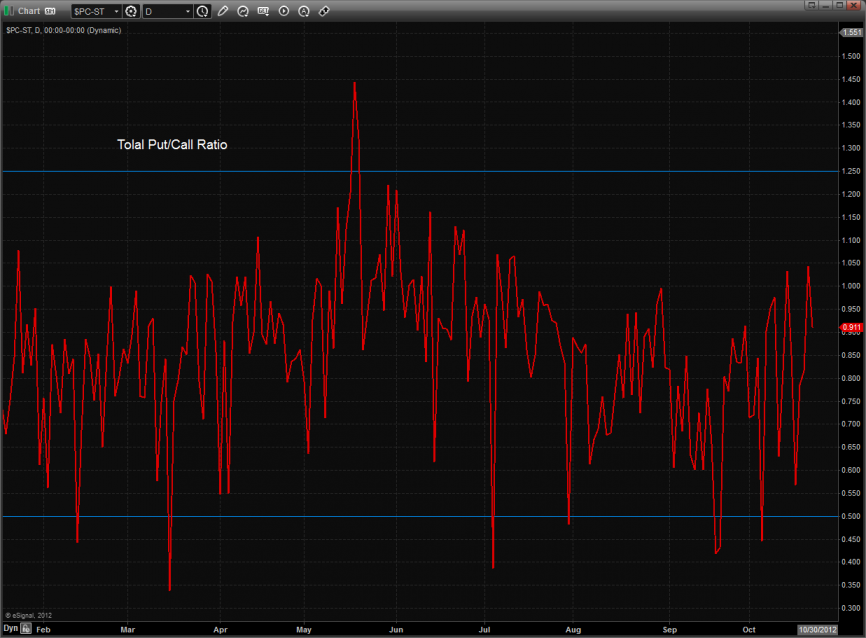Open the interval clock icon
The height and width of the screenshot is (638, 866).
(203, 11)
